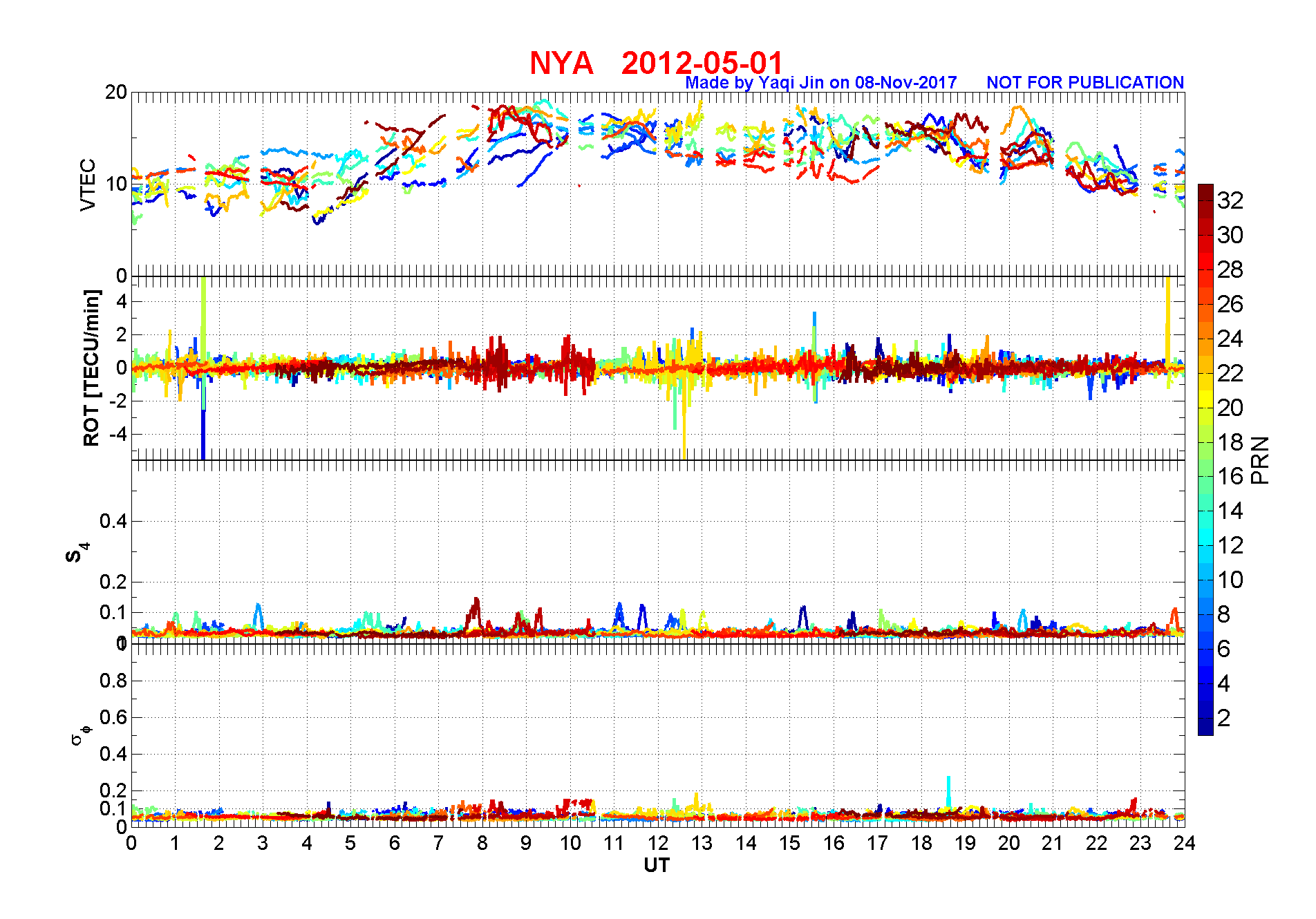The width and height of the screenshot is (1316, 919).
Task: Select the ROT axis tick "-2"
Action: click(x=118, y=401)
